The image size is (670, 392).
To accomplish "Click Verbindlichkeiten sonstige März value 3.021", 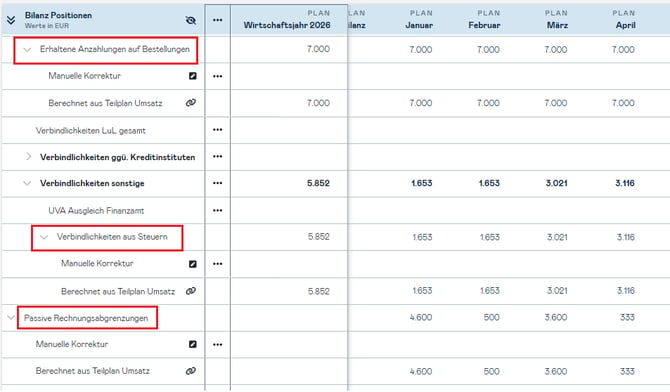I will 556,183.
